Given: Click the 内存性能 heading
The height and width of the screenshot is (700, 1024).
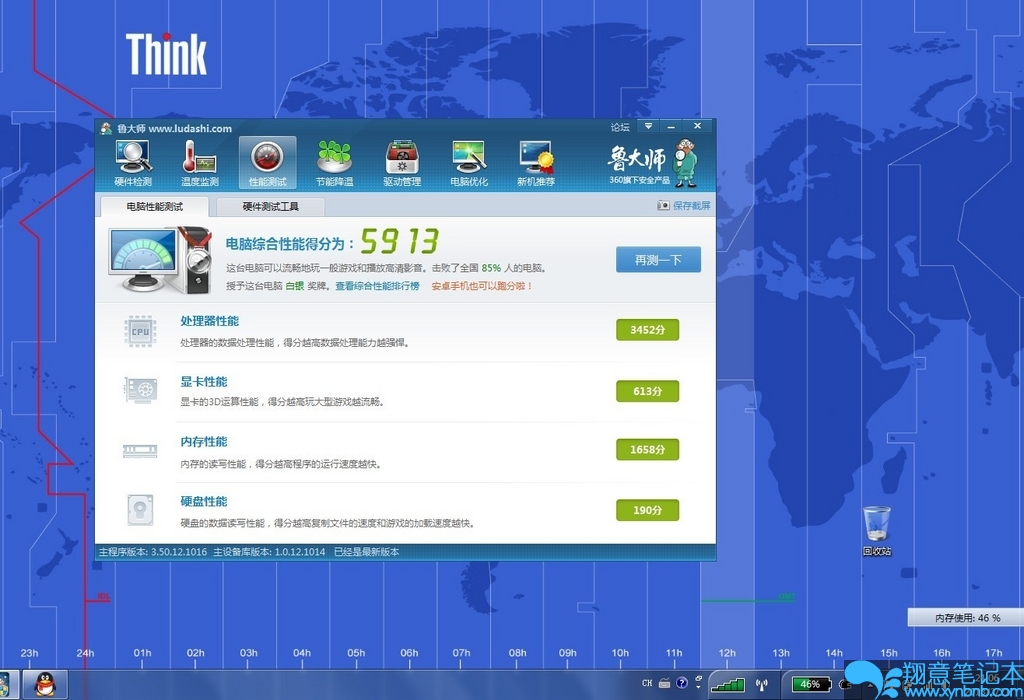Looking at the screenshot, I should pos(204,441).
